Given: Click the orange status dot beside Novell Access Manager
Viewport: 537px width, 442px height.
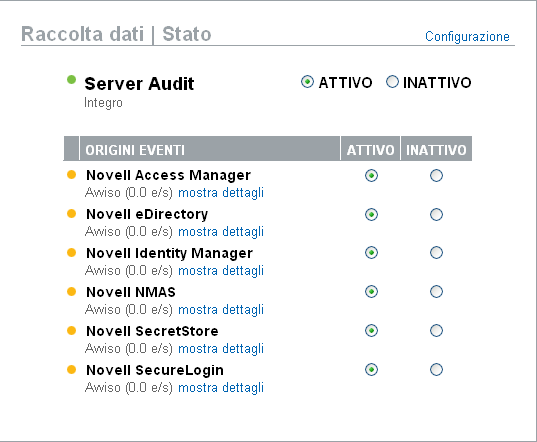Looking at the screenshot, I should [x=71, y=175].
